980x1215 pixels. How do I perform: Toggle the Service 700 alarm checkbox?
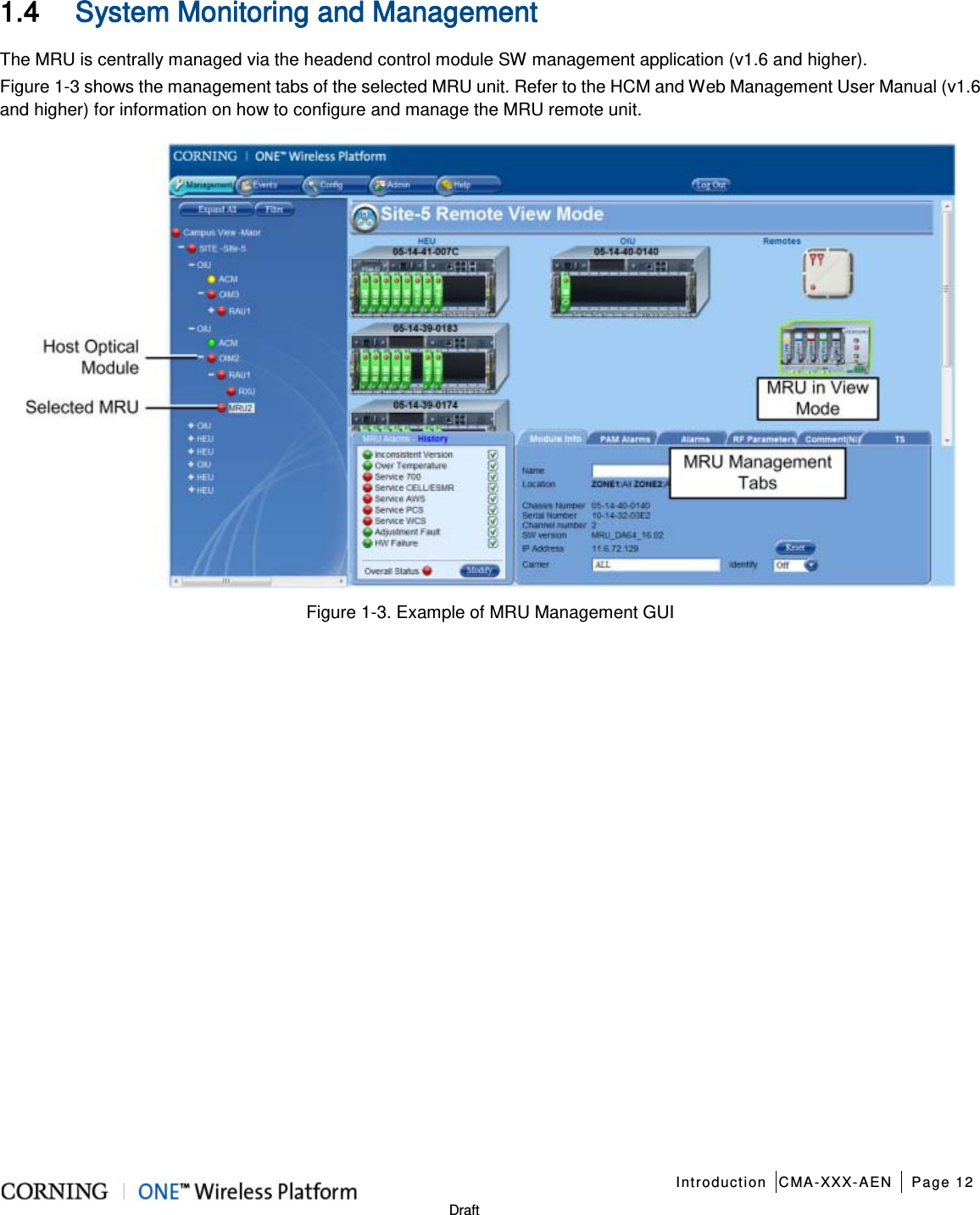coord(493,477)
